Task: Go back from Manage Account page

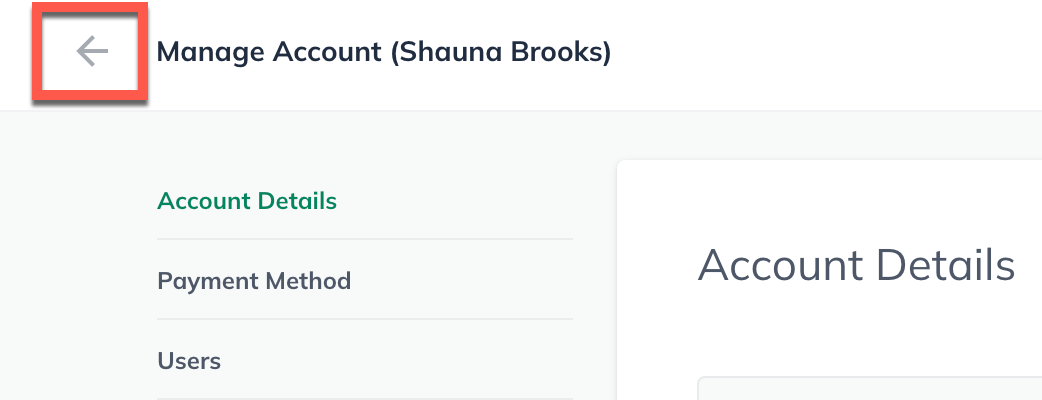Action: coord(91,51)
